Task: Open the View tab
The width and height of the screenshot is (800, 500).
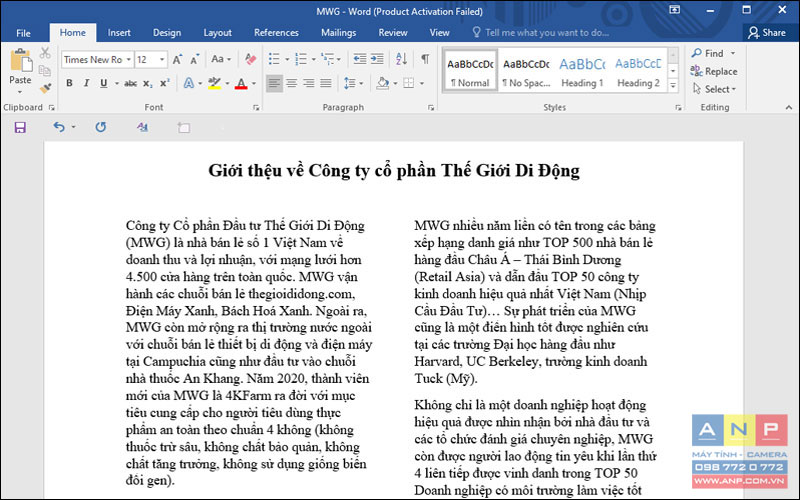Action: point(439,33)
